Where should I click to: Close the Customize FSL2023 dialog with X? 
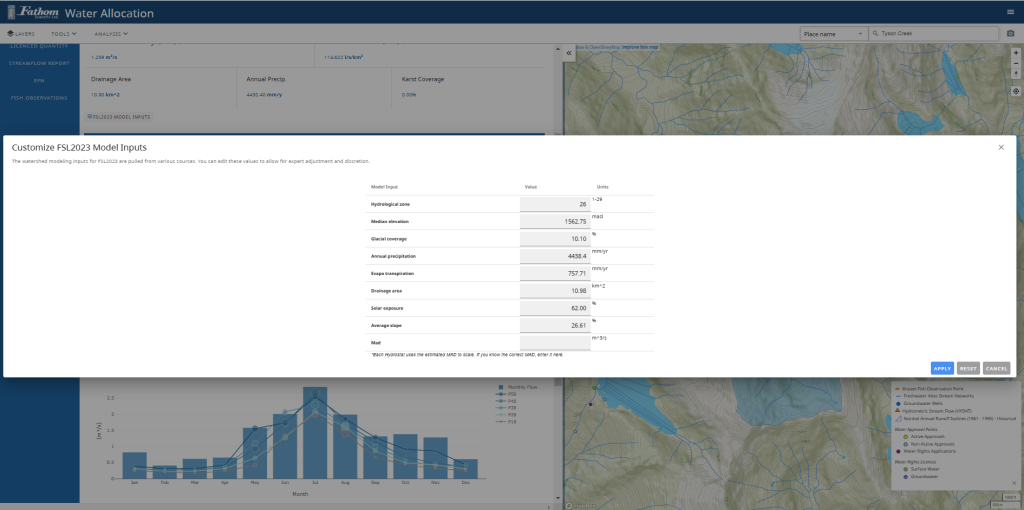tap(1001, 147)
